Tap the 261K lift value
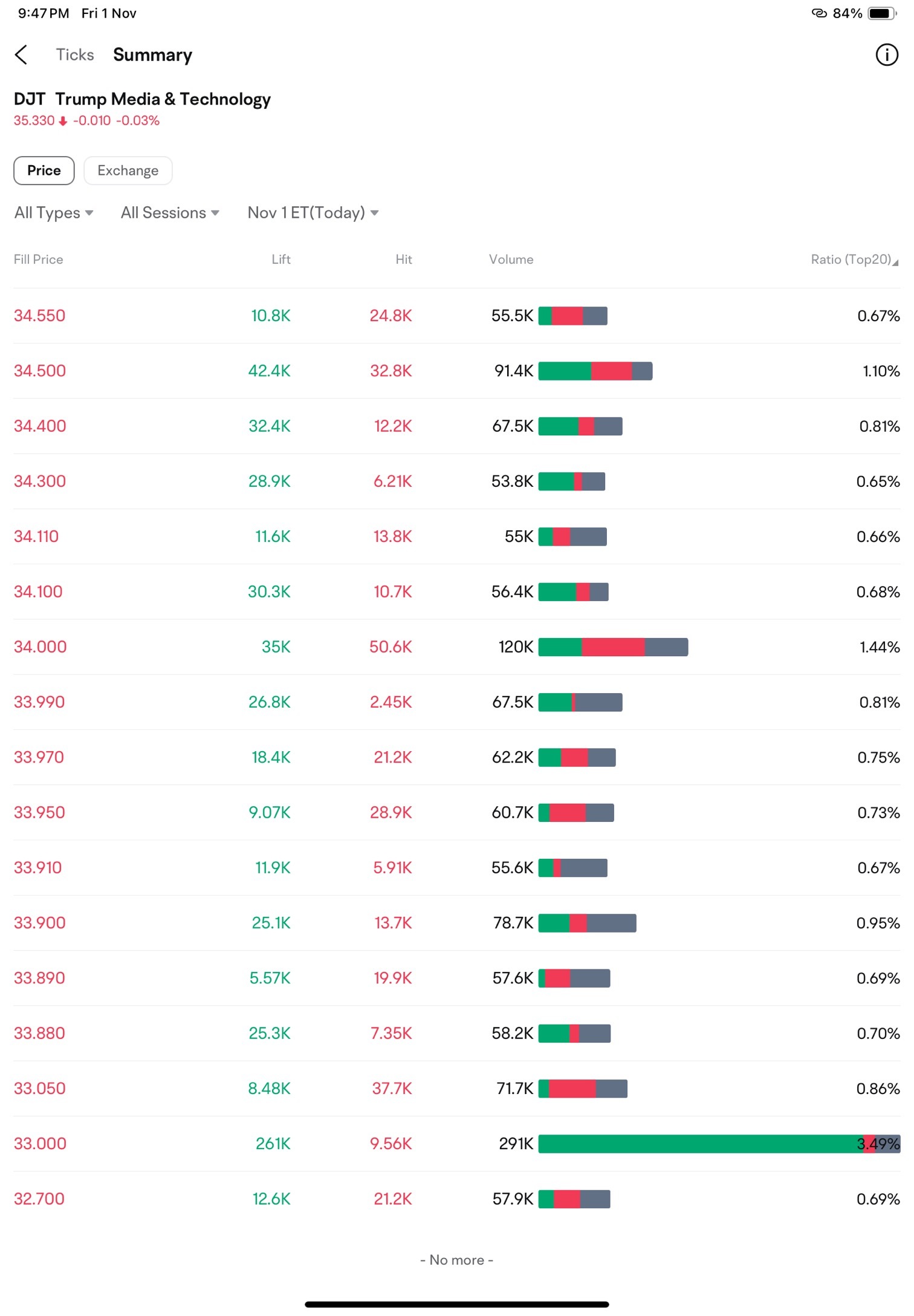Viewport: 914px width, 1316px height. 273,1144
